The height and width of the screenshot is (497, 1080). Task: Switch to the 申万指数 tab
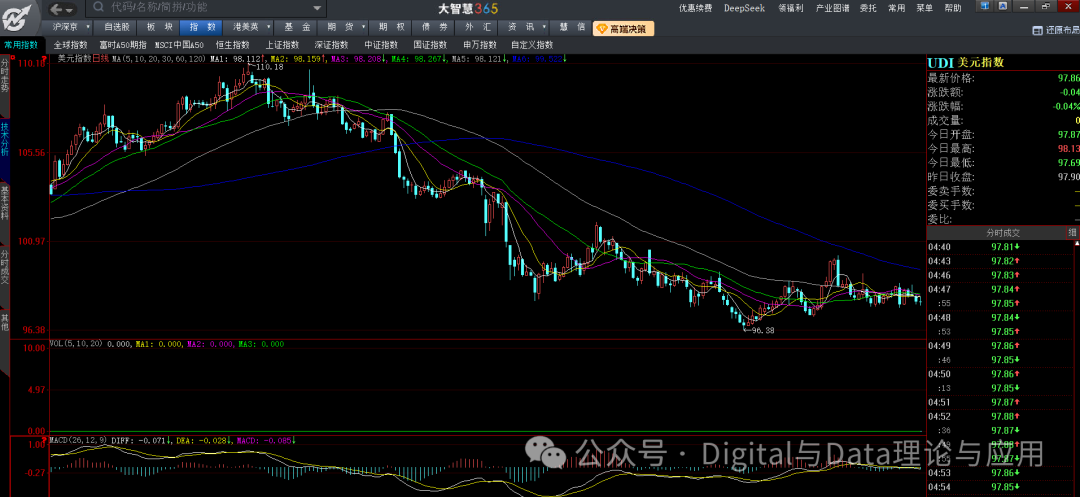pyautogui.click(x=479, y=45)
